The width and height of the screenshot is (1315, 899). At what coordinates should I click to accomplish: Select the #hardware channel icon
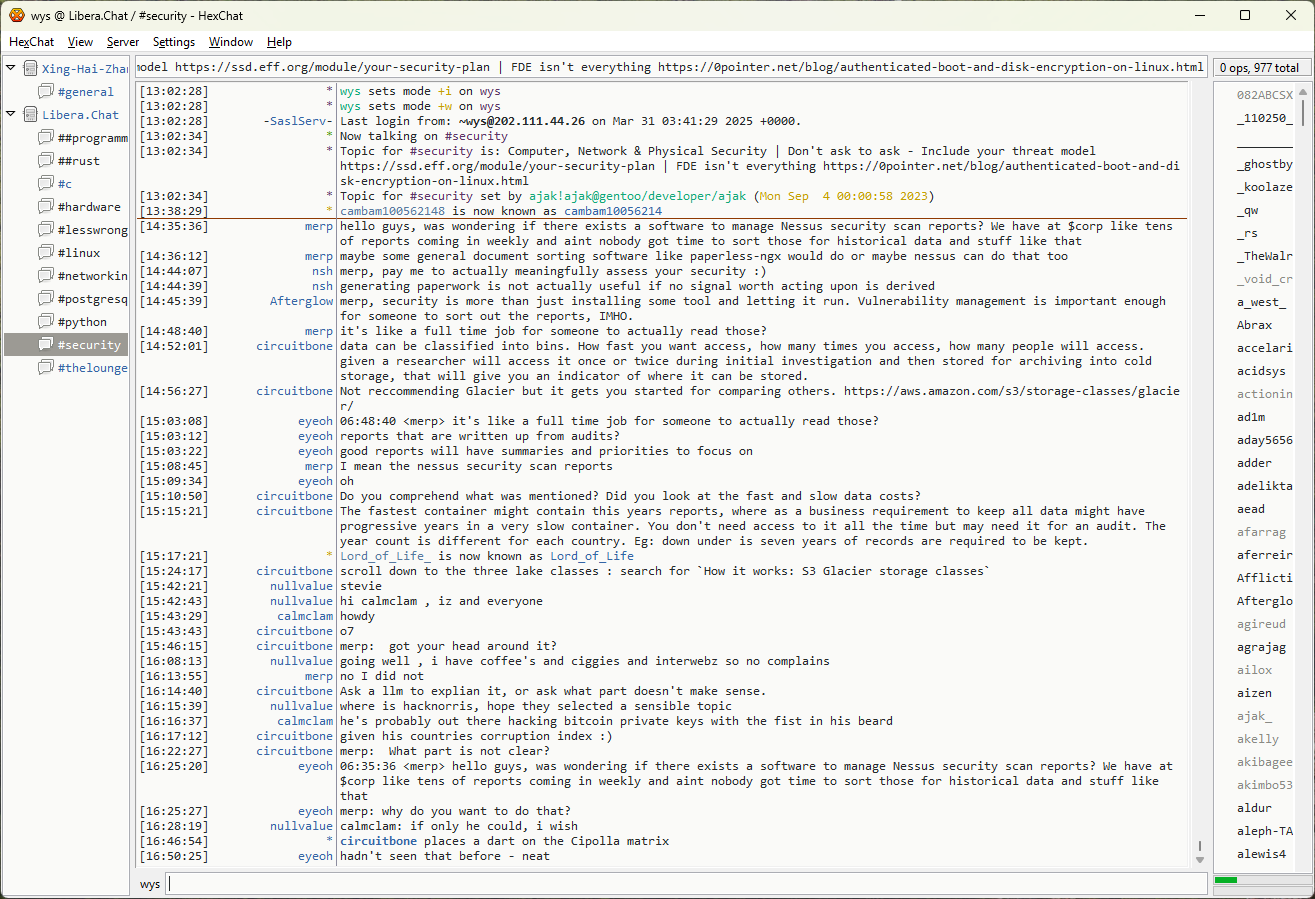tap(45, 207)
